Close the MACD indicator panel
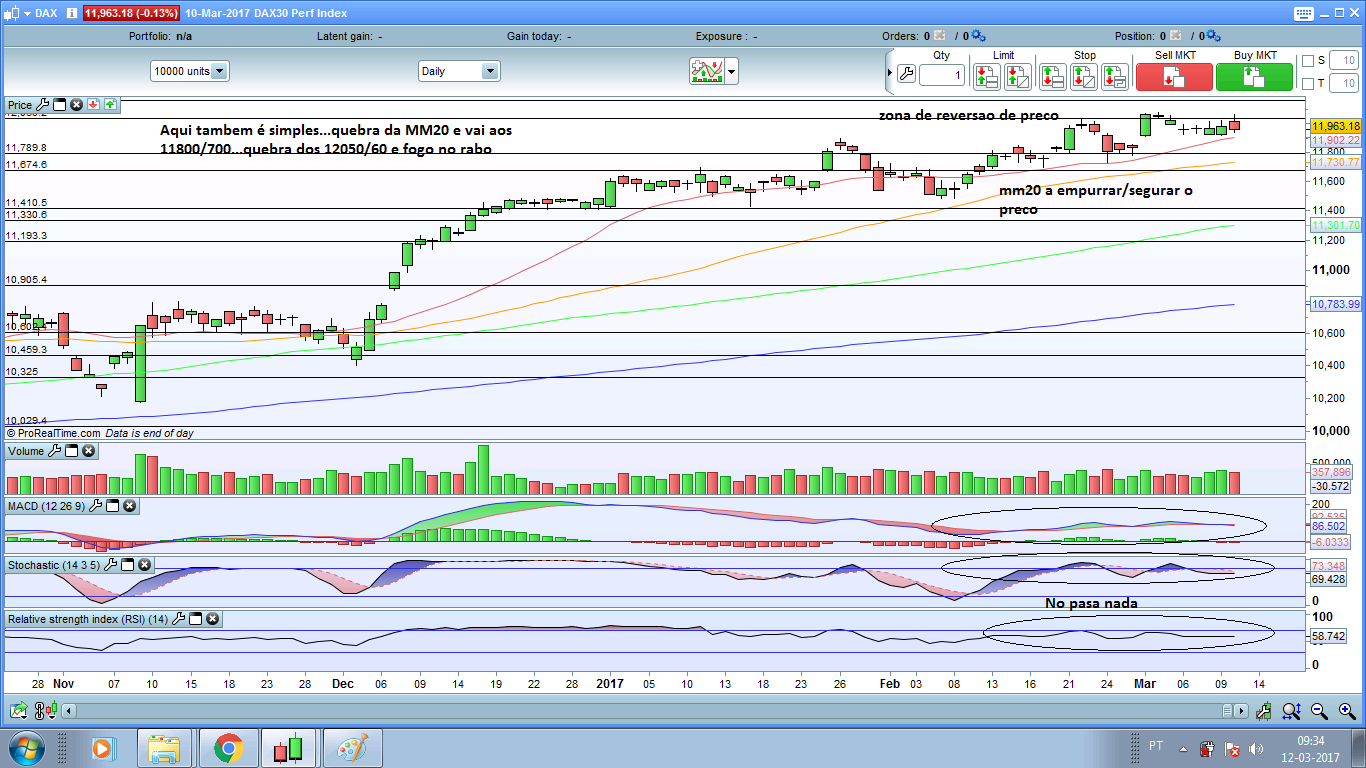Screen dimensions: 1366x768 point(130,506)
